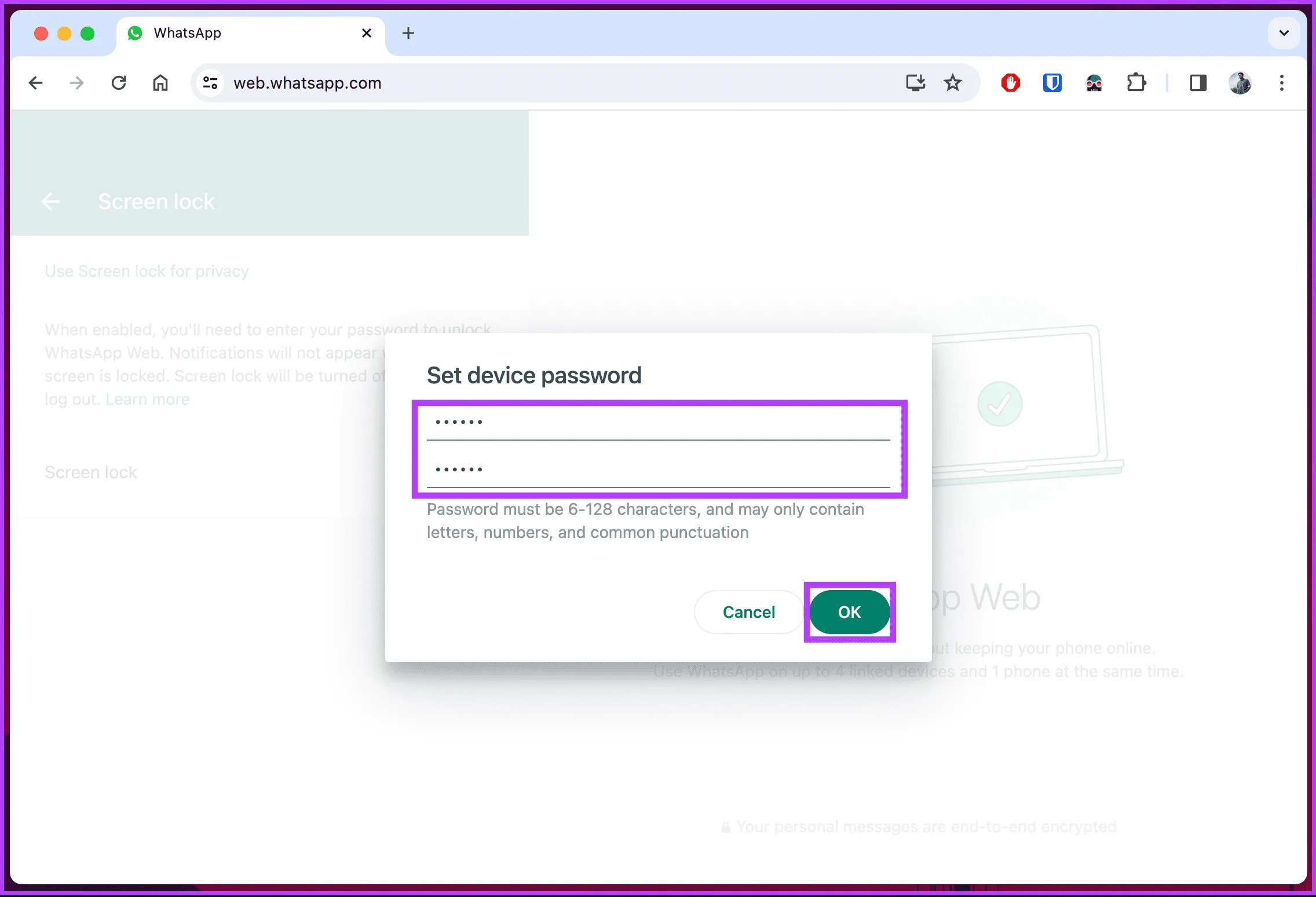This screenshot has height=897, width=1316.
Task: Toggle the browser side panel
Action: [x=1198, y=83]
